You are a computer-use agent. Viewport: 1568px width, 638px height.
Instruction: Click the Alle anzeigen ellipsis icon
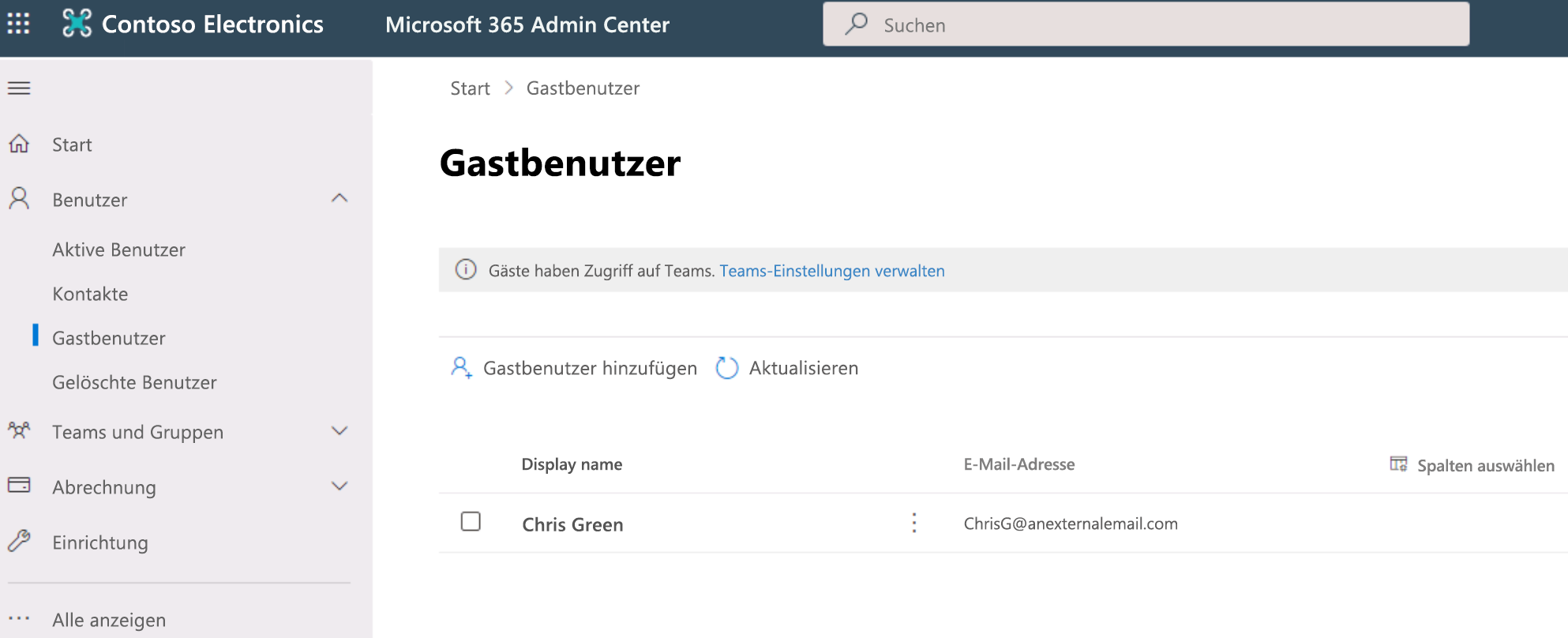pyautogui.click(x=19, y=618)
